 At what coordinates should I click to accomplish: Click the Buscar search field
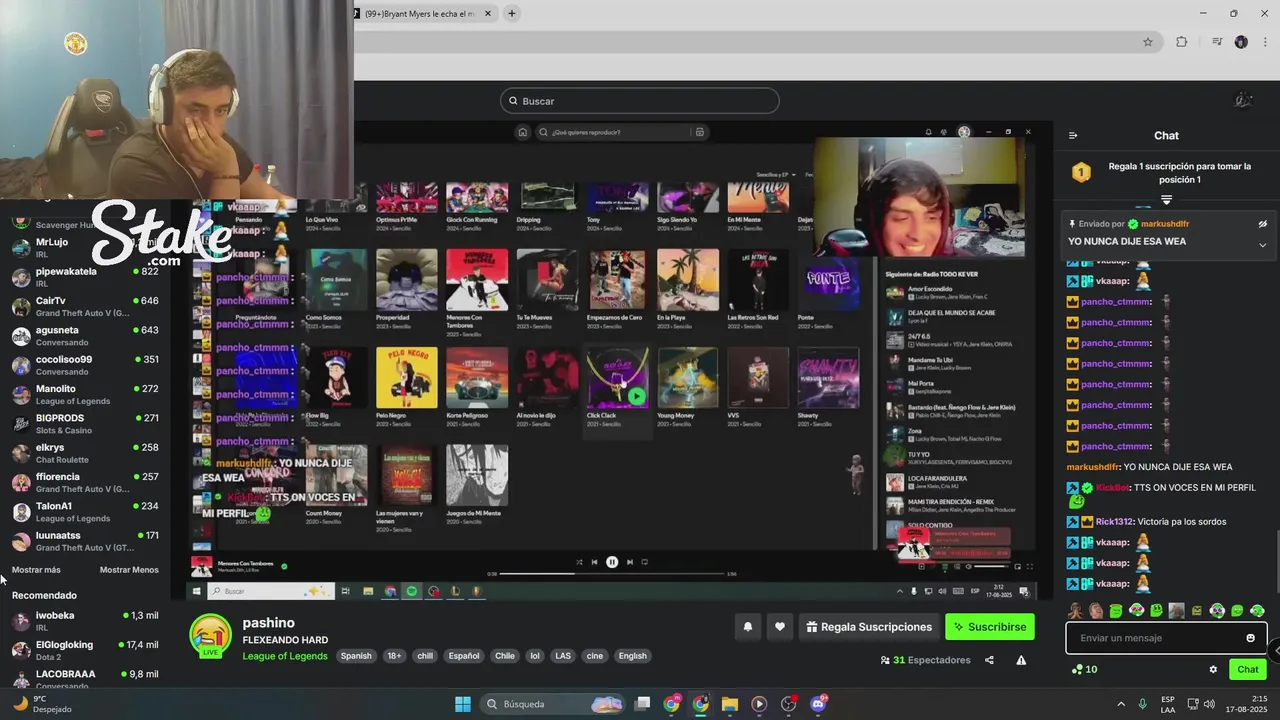pos(640,101)
